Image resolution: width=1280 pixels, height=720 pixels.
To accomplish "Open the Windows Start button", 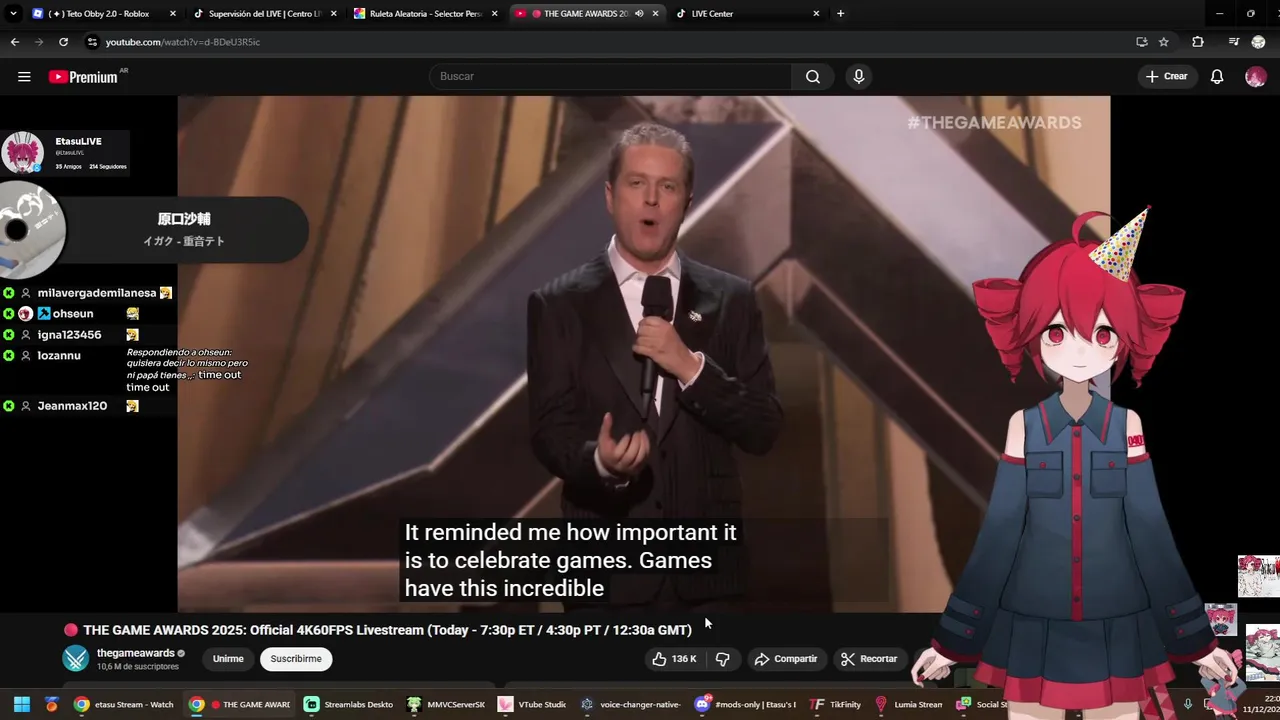I will pyautogui.click(x=22, y=704).
